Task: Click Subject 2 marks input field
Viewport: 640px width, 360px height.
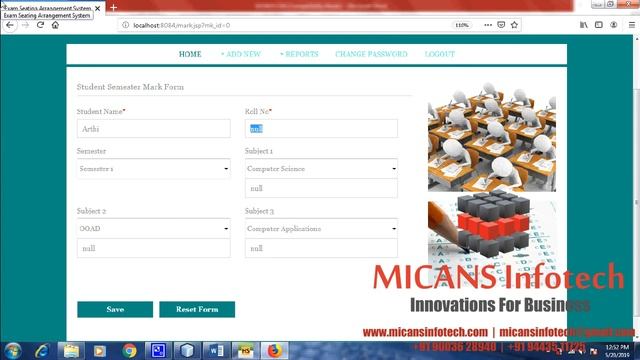Action: pos(153,248)
